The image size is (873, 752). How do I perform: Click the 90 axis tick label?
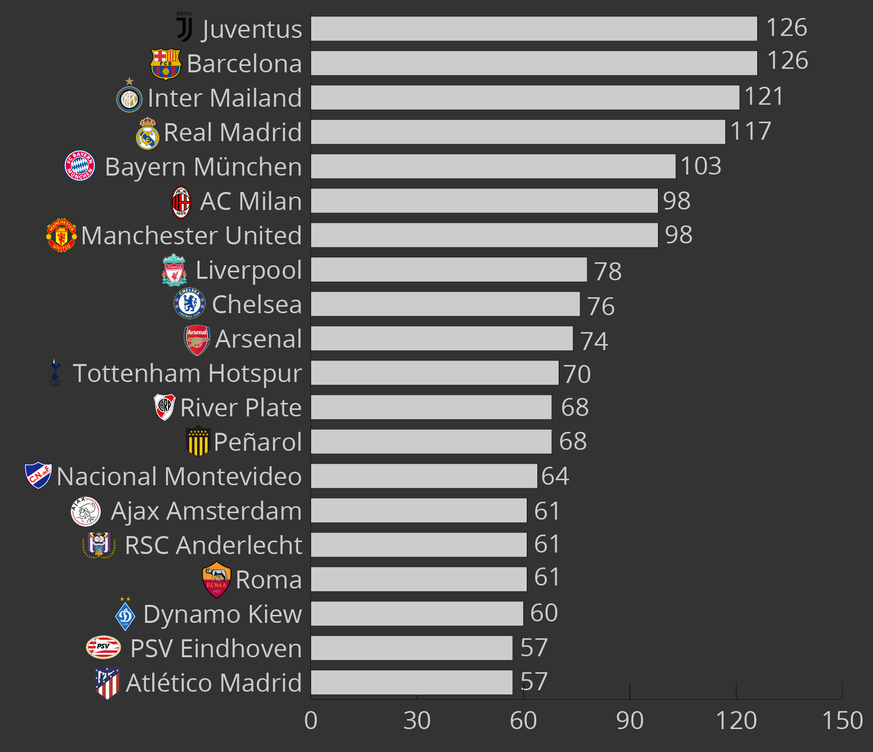pos(629,720)
